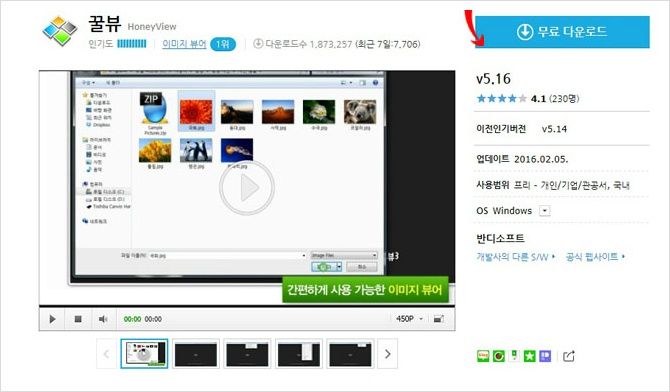The image size is (670, 392).
Task: Share via the green circle Band icon
Action: pyautogui.click(x=499, y=356)
